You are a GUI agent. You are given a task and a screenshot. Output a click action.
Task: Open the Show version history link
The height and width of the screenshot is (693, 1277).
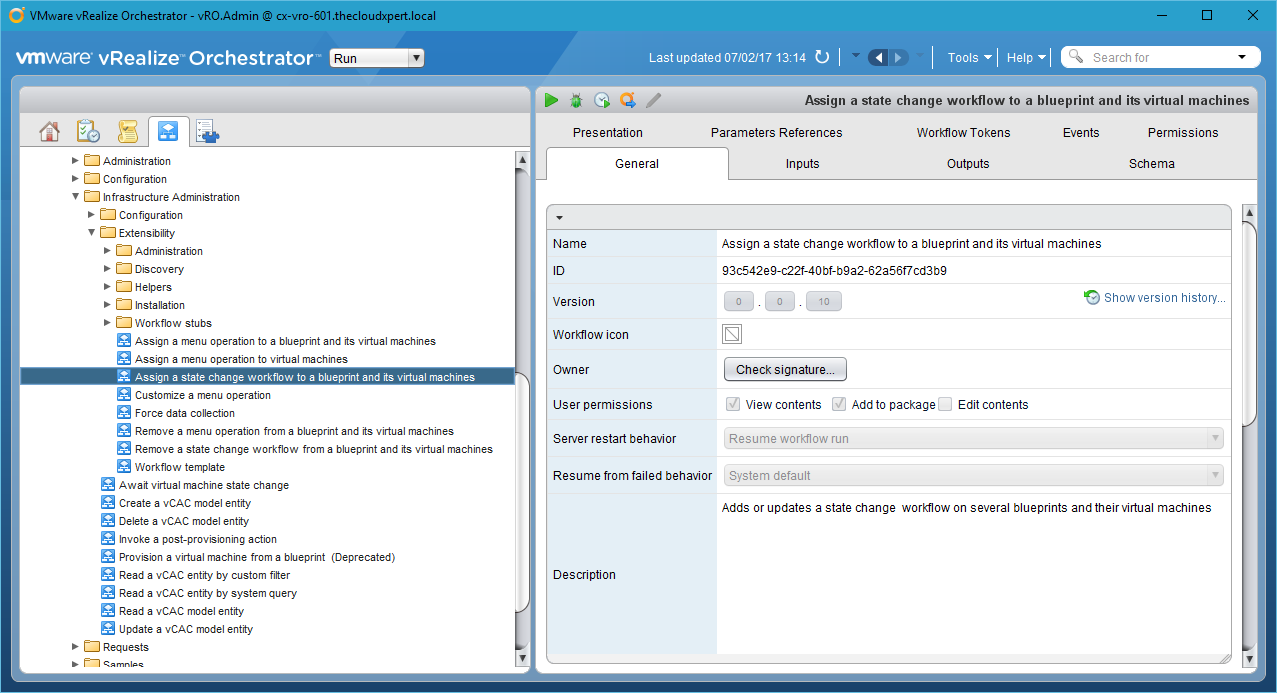pyautogui.click(x=1164, y=298)
